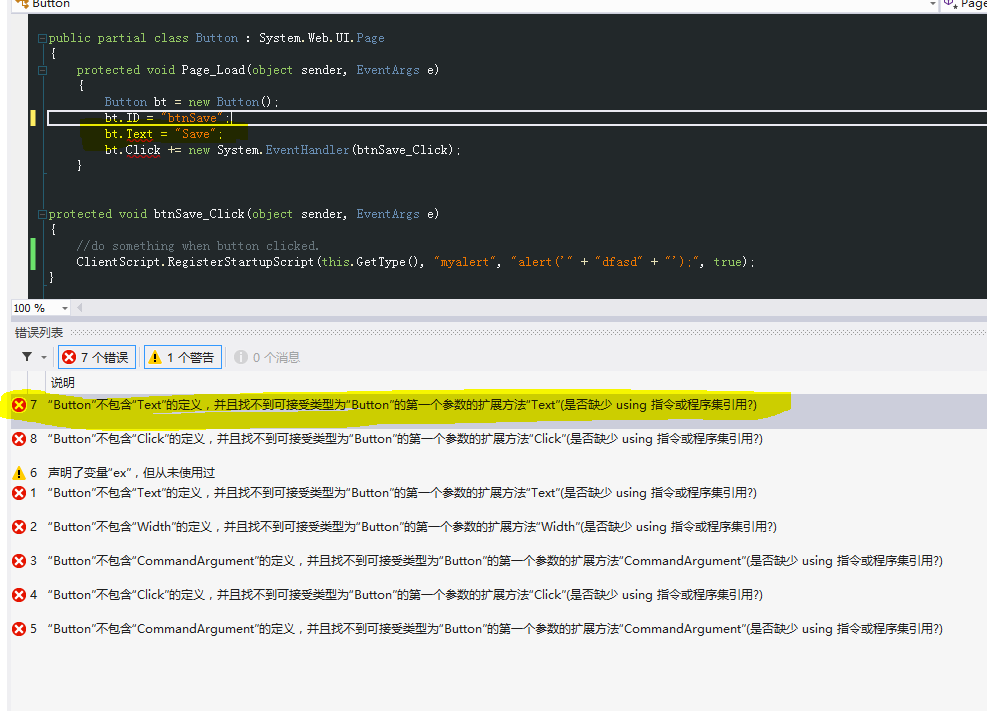Screen dimensions: 987x711
Task: Click the //do something when button clicked comment
Action: [x=198, y=247]
